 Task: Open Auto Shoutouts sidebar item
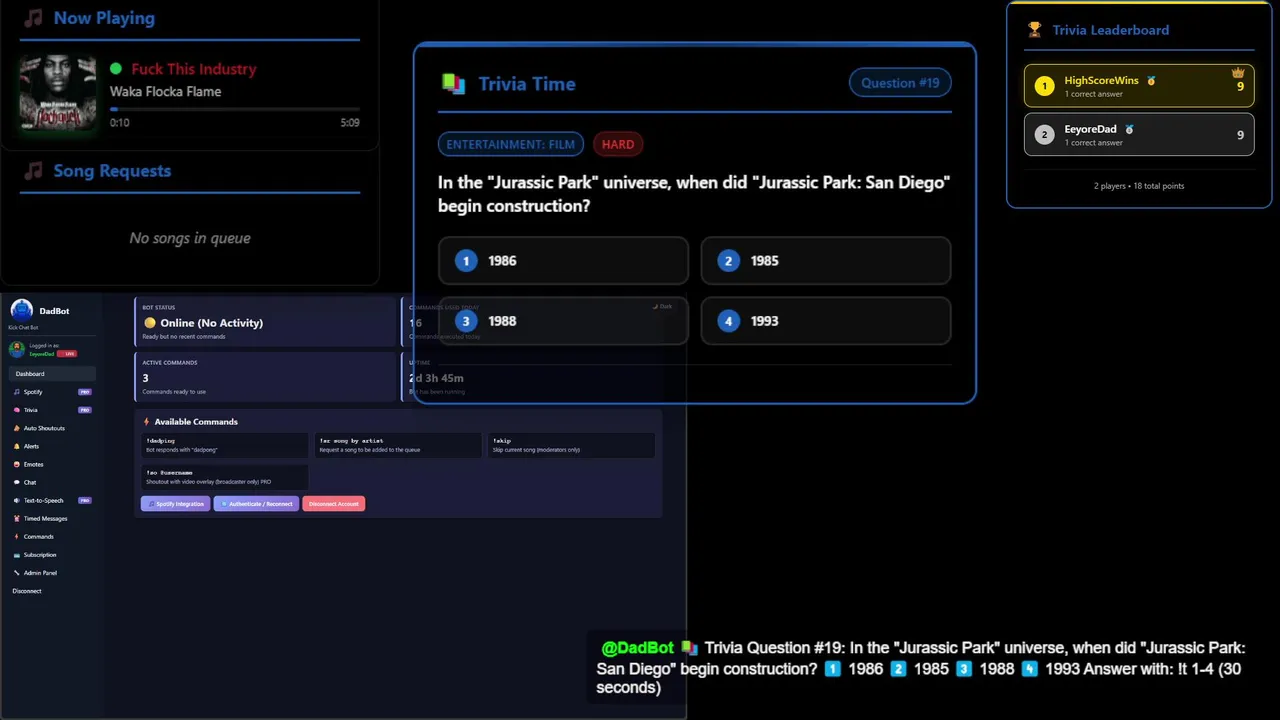point(52,428)
